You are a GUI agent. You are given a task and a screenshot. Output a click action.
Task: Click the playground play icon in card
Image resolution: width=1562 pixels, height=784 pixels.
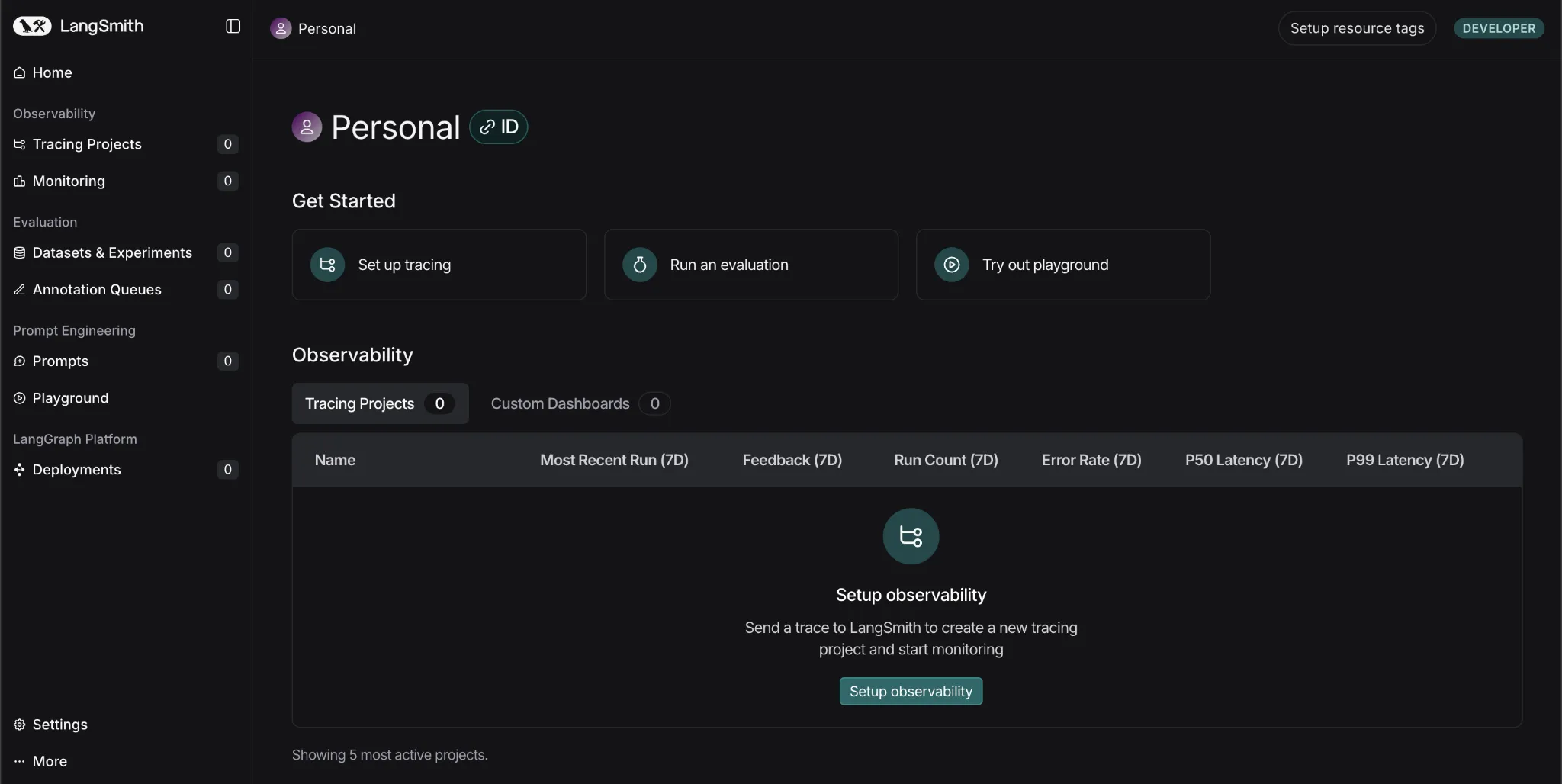[951, 265]
